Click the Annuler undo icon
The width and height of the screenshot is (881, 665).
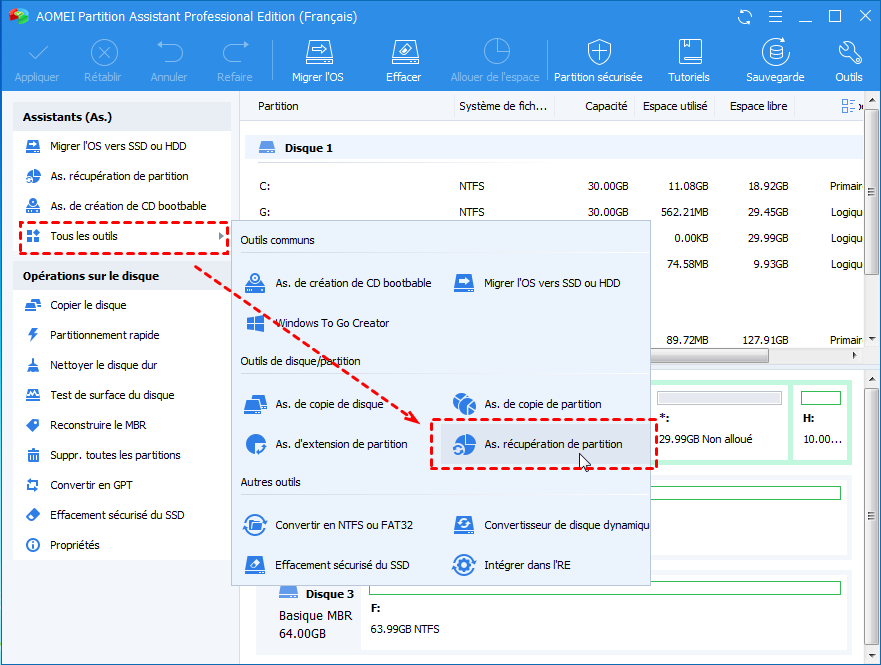point(169,52)
